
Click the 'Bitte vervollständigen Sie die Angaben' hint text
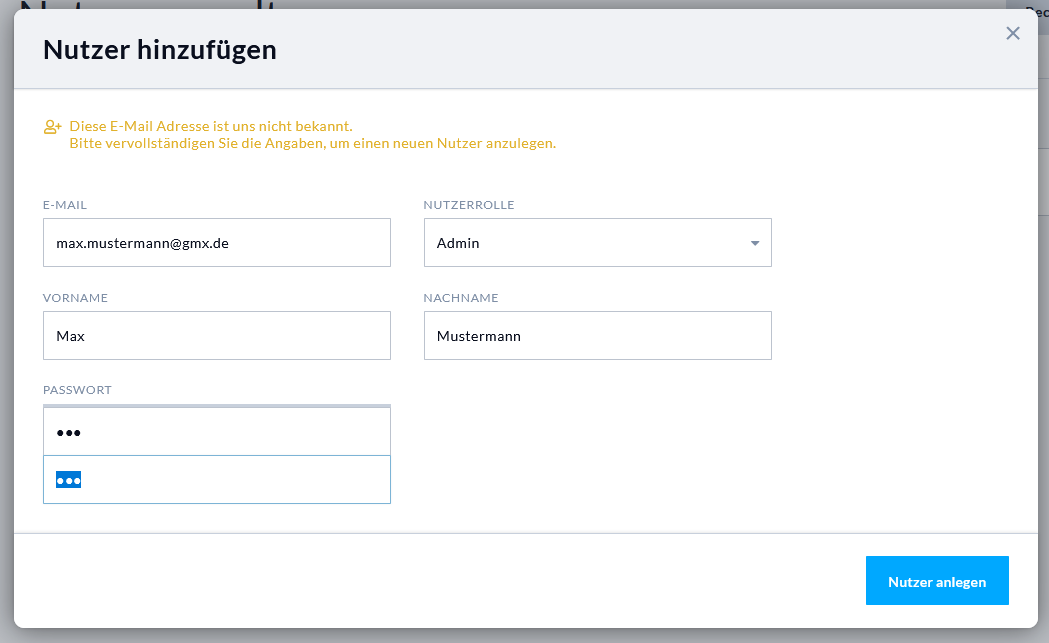coord(312,143)
